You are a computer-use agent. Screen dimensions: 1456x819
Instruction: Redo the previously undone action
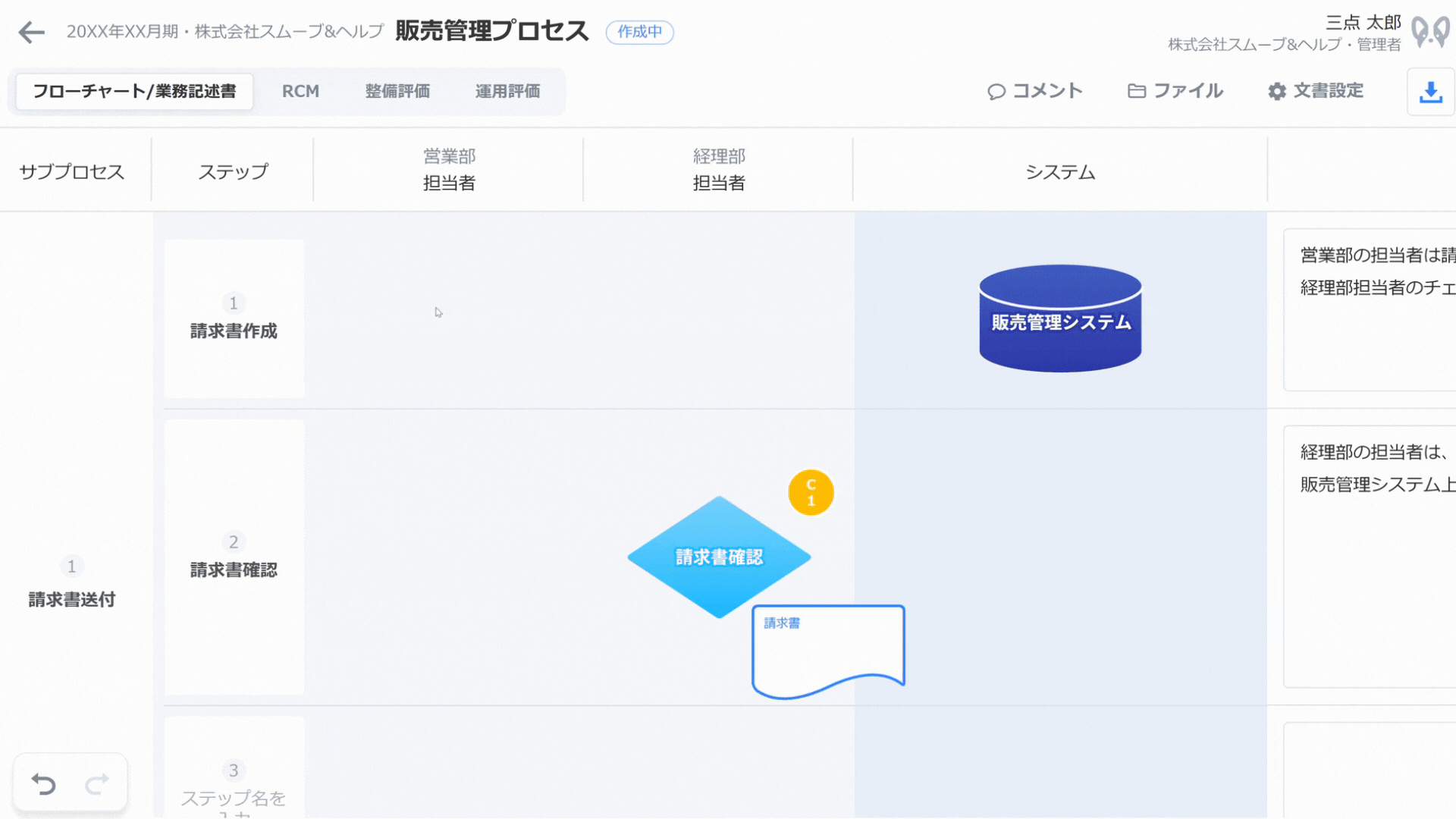coord(97,783)
